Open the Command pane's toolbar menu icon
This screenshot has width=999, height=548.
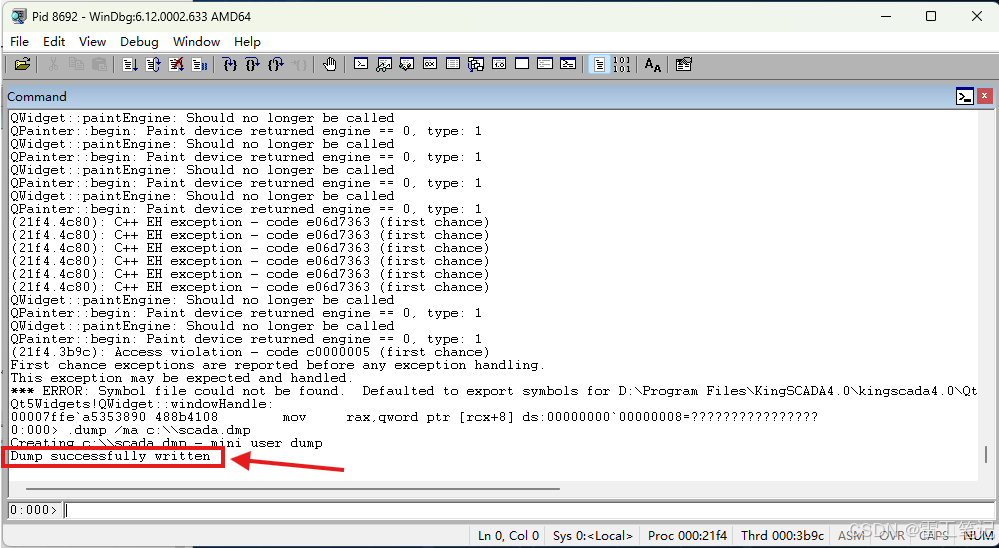[x=965, y=97]
